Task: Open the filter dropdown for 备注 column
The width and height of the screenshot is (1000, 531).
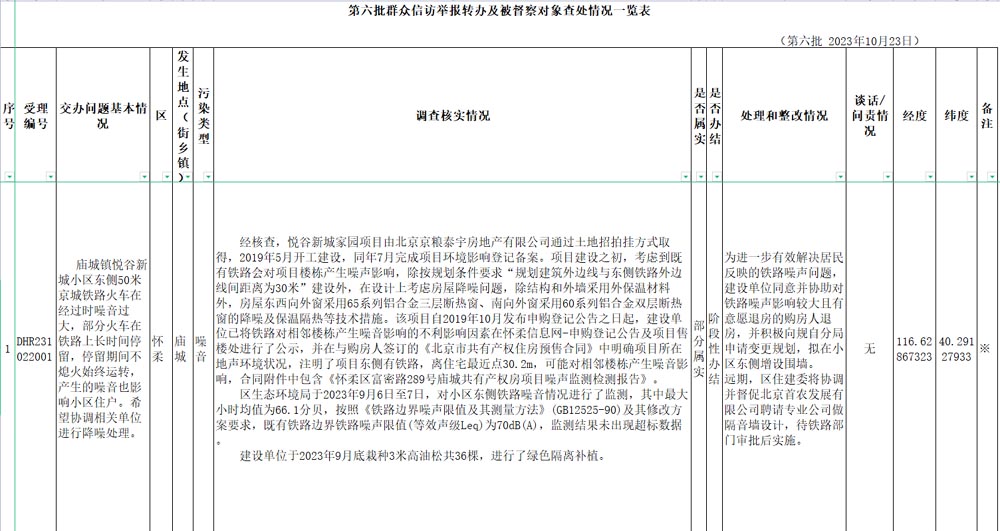Action: pyautogui.click(x=992, y=177)
